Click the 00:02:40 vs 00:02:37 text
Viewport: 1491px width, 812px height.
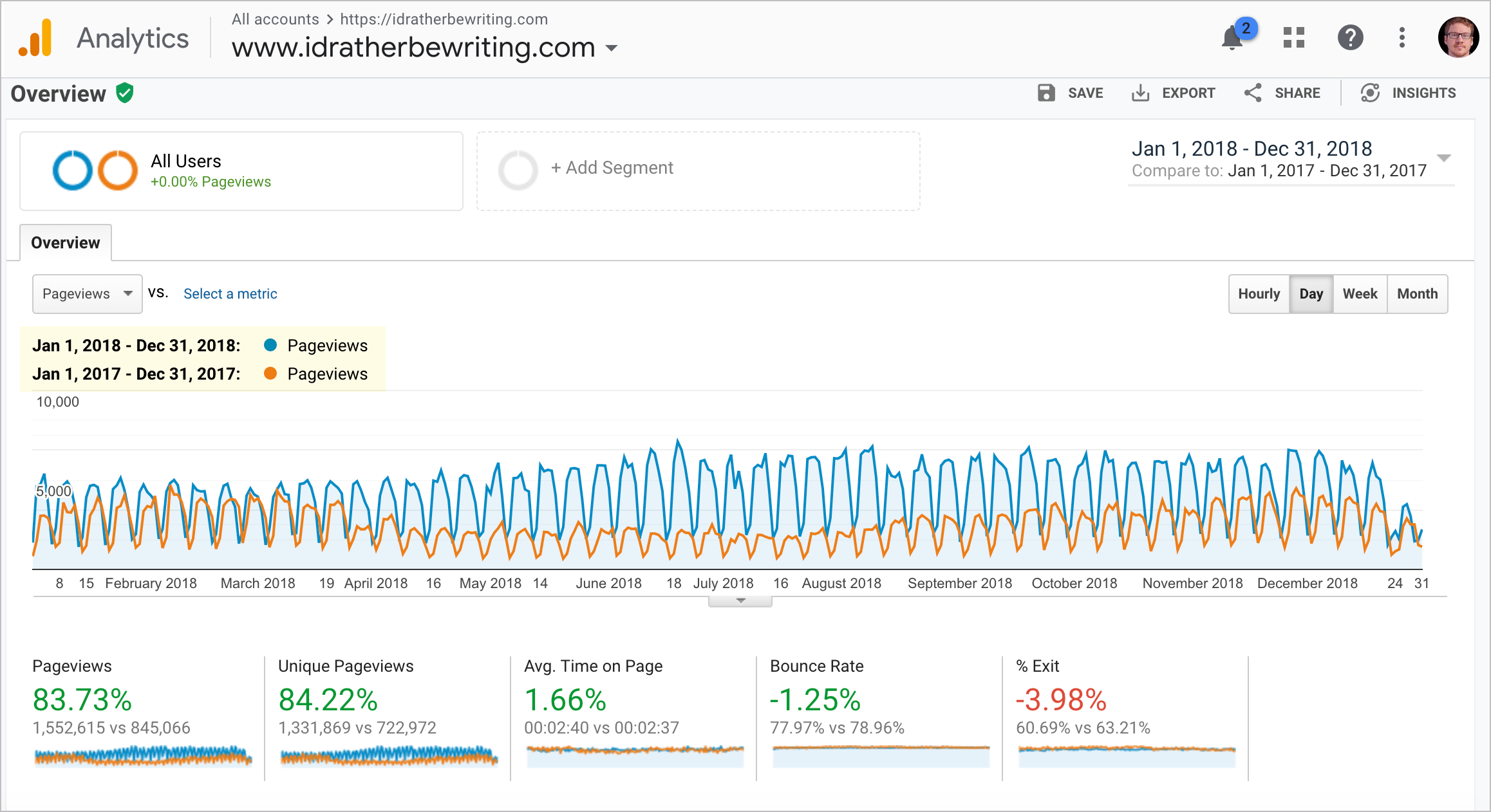pos(601,728)
